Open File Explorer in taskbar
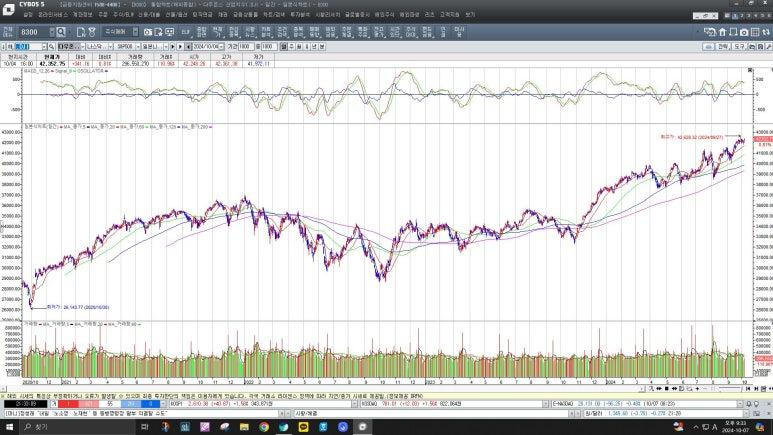 tap(245, 427)
